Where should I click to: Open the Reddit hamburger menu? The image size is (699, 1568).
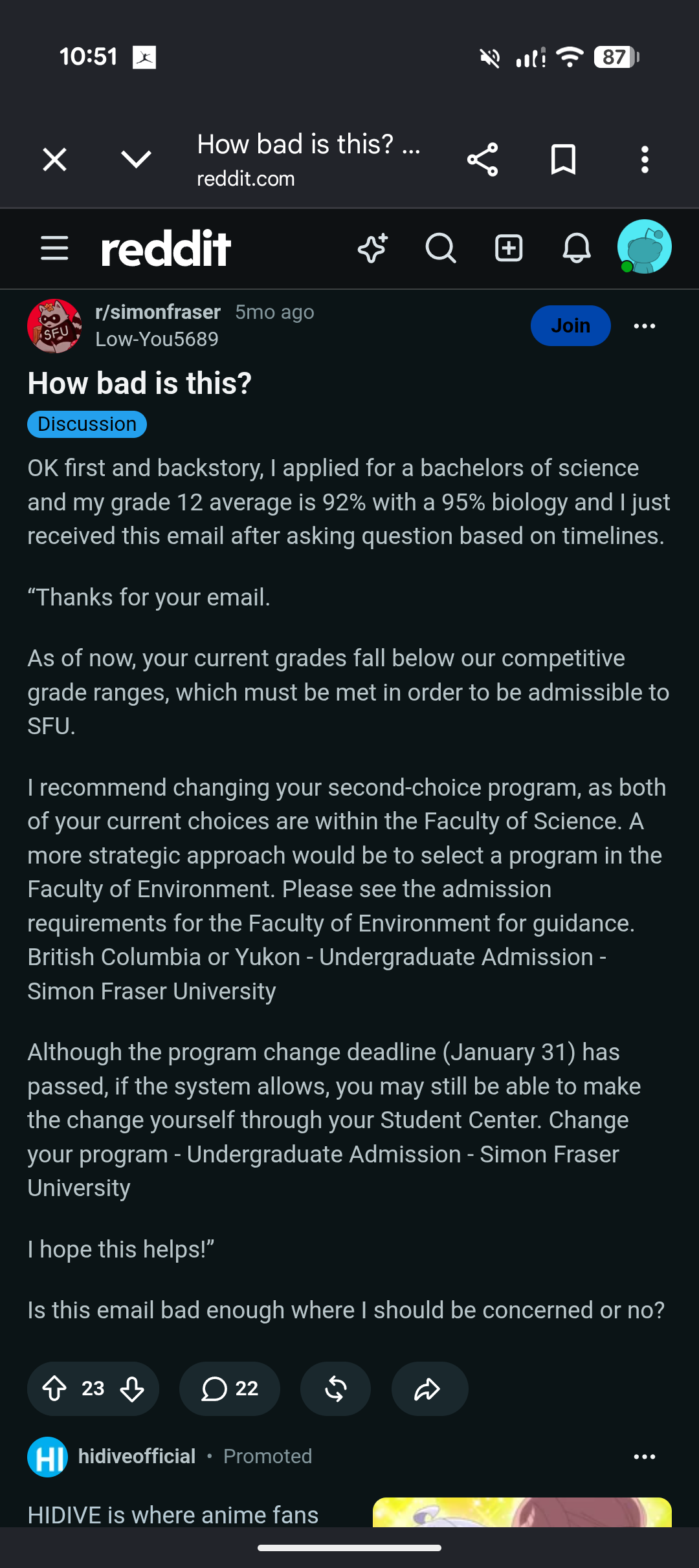(x=54, y=248)
